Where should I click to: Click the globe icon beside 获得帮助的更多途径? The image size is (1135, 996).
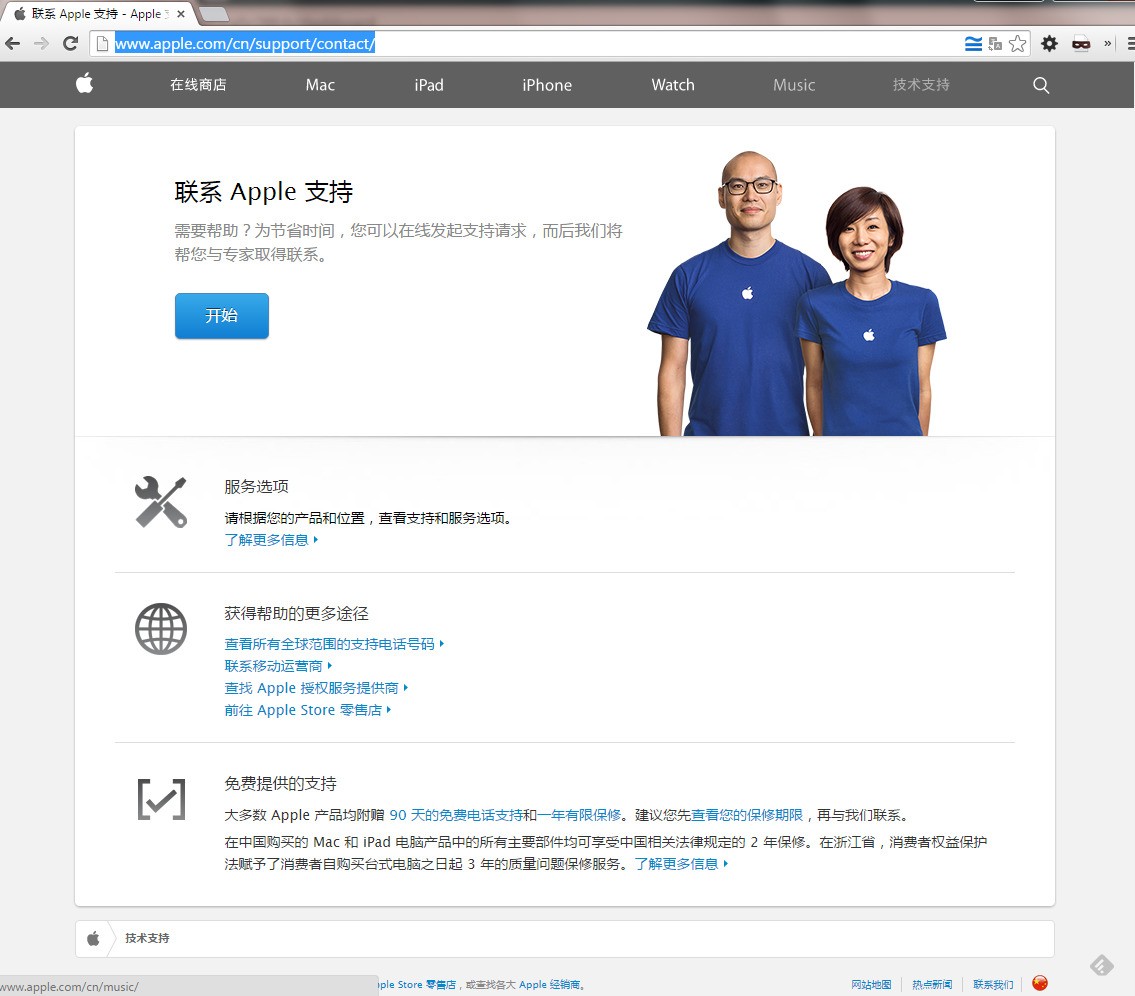(x=161, y=629)
